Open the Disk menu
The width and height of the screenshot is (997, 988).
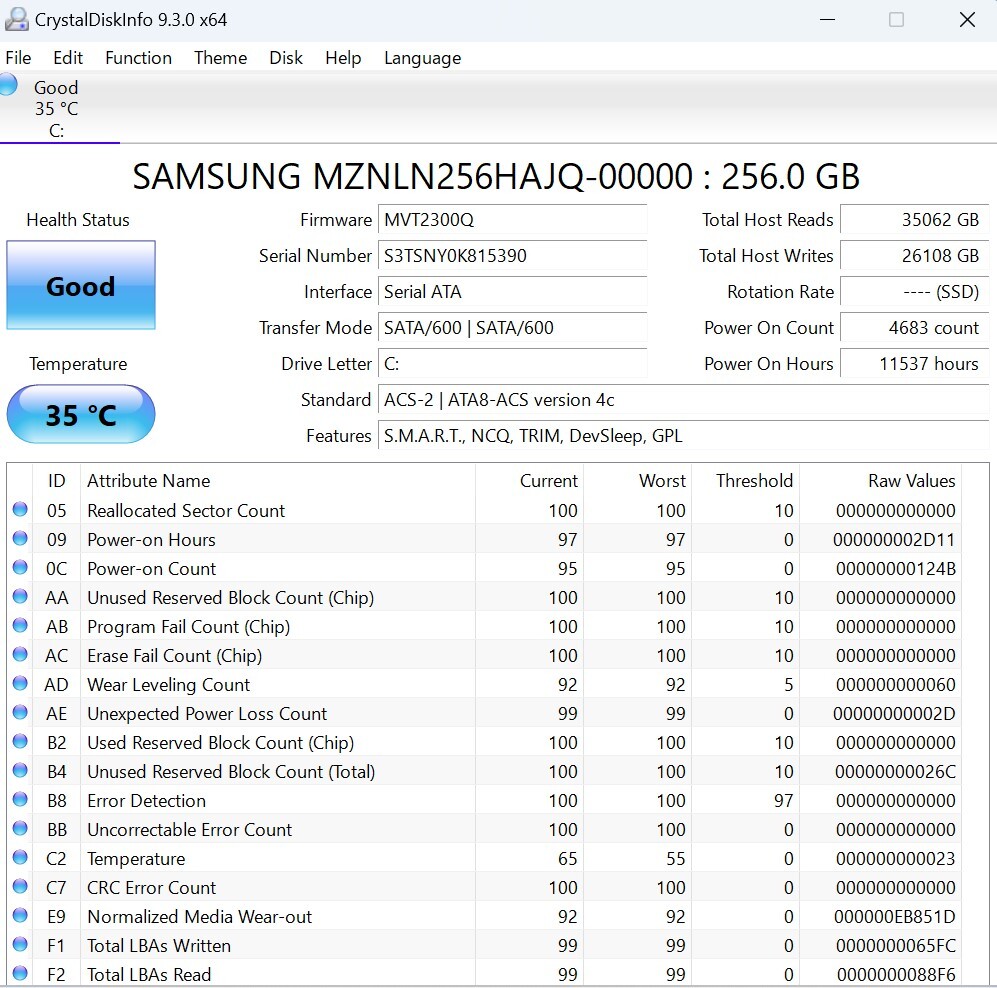point(285,58)
